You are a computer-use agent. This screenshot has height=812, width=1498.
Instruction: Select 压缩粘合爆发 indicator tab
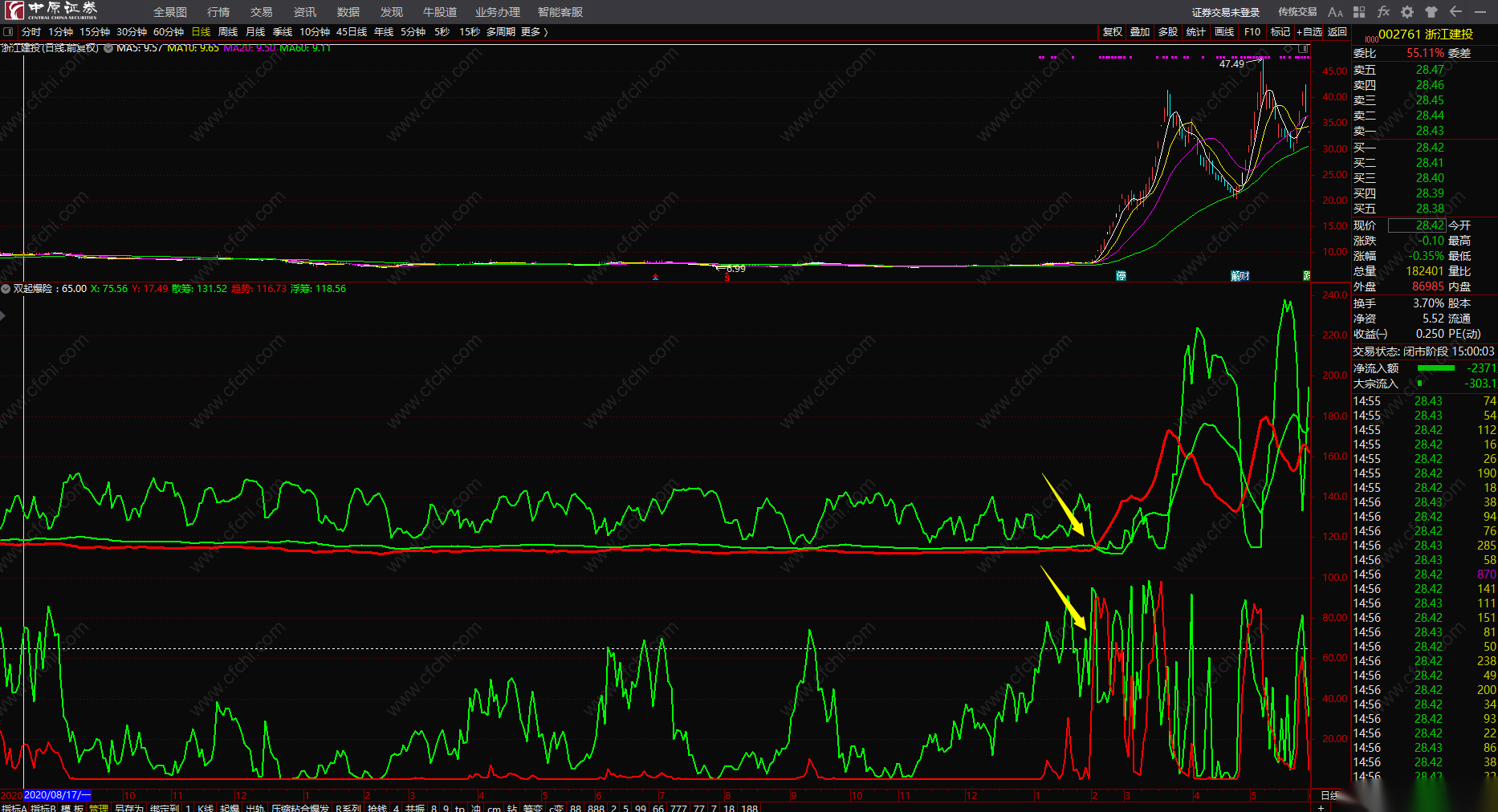click(x=300, y=807)
